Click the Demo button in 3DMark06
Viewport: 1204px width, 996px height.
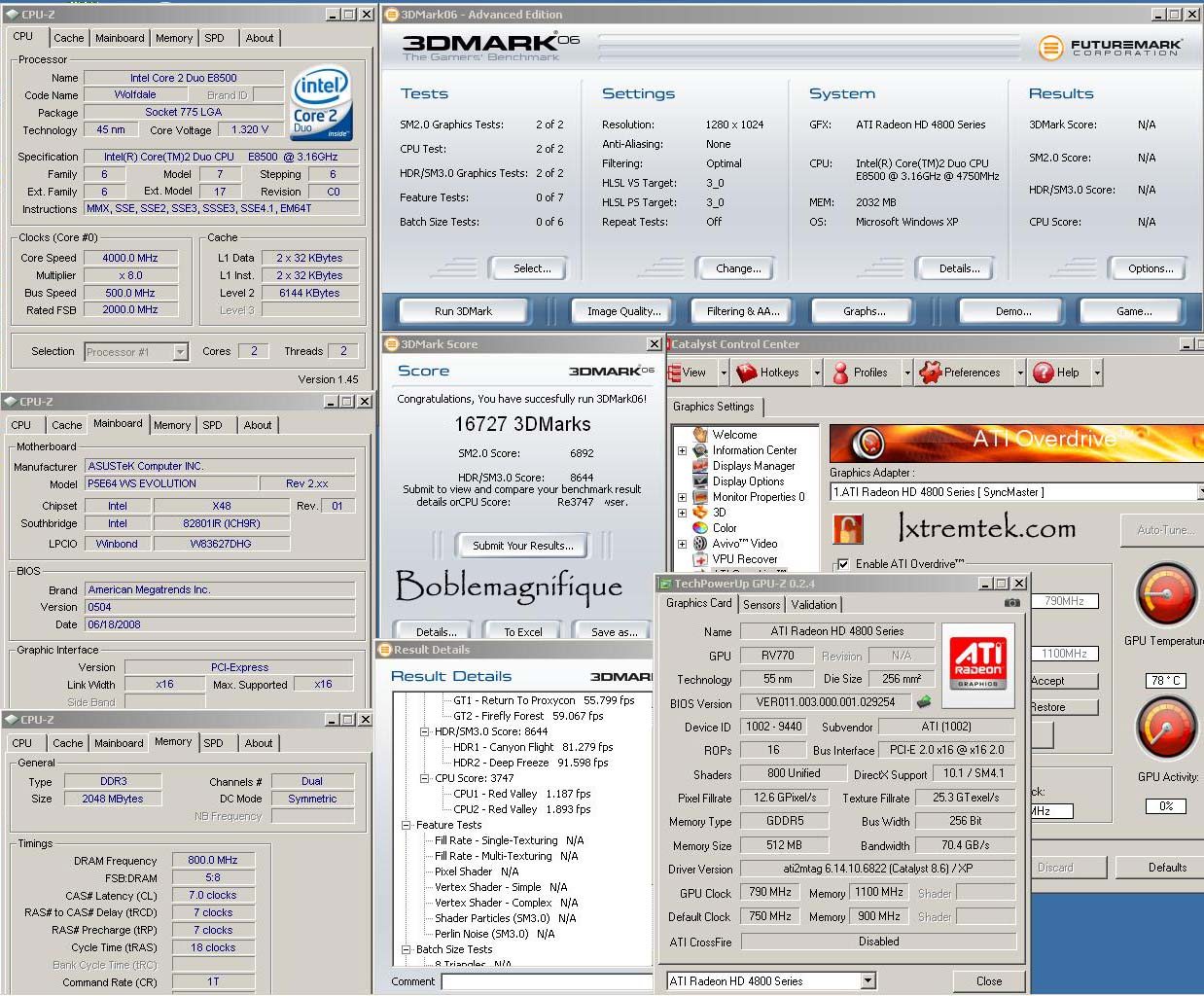point(1013,311)
